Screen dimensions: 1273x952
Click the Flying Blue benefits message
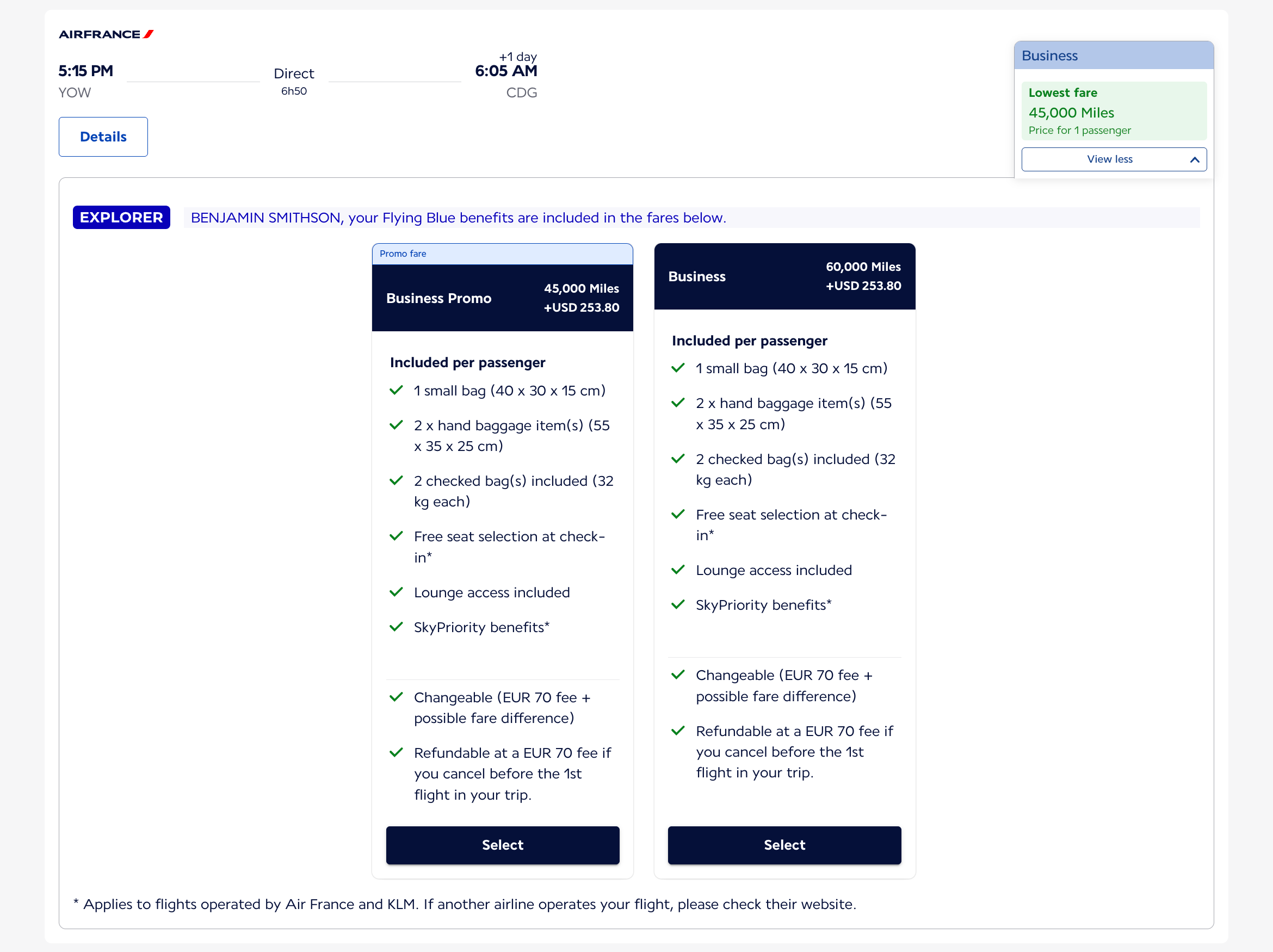459,218
